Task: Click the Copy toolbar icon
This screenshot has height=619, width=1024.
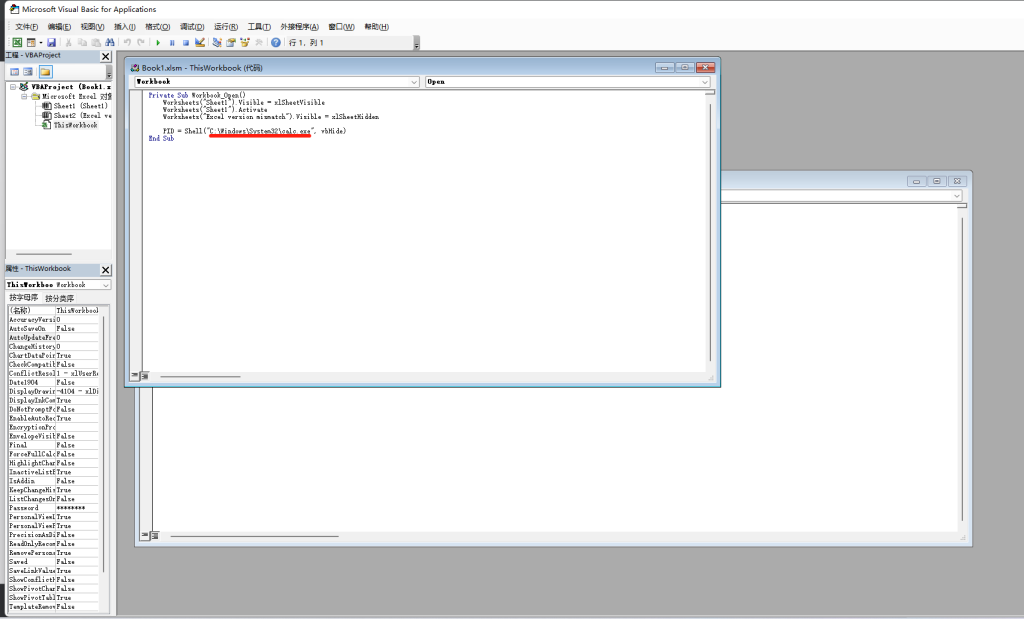Action: point(82,42)
